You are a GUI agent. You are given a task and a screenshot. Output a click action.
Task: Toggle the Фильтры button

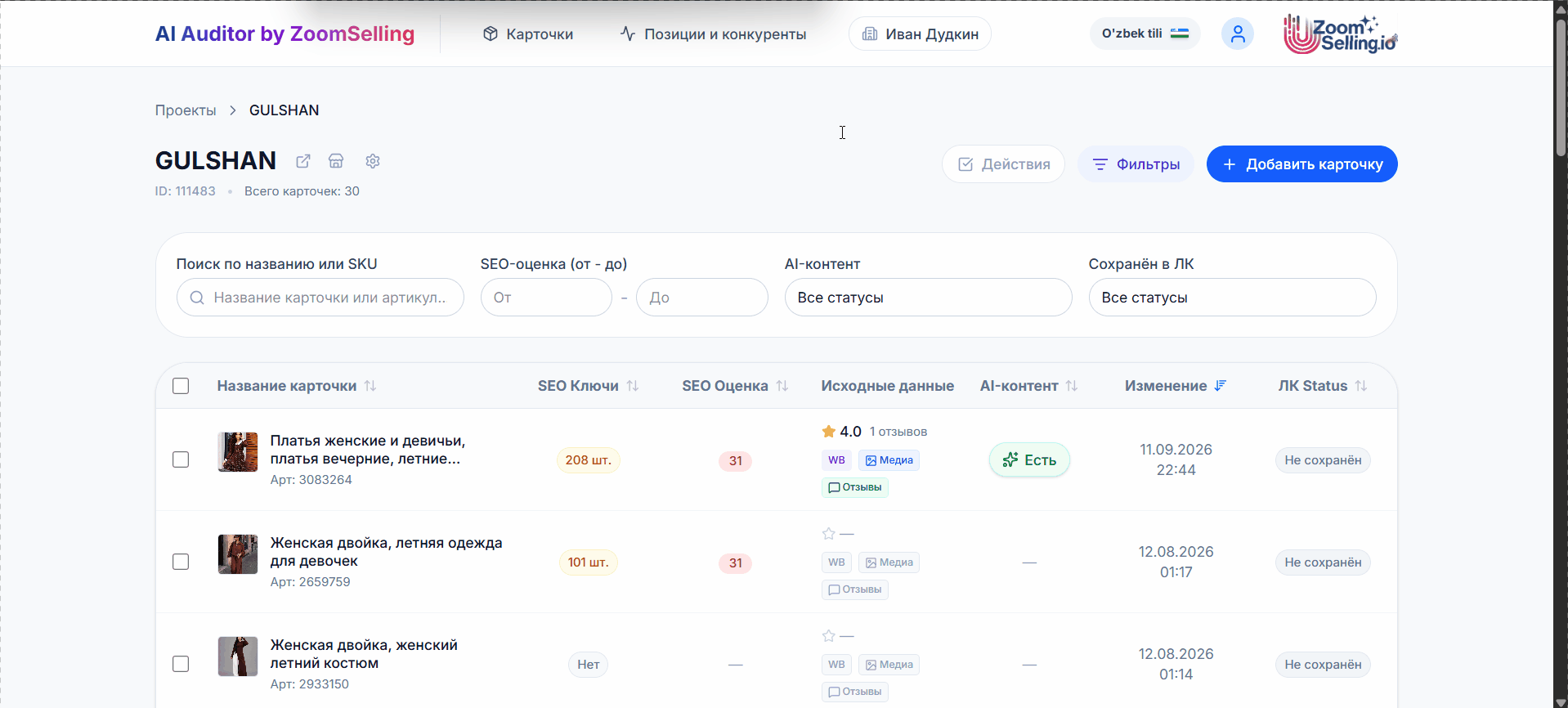tap(1136, 164)
